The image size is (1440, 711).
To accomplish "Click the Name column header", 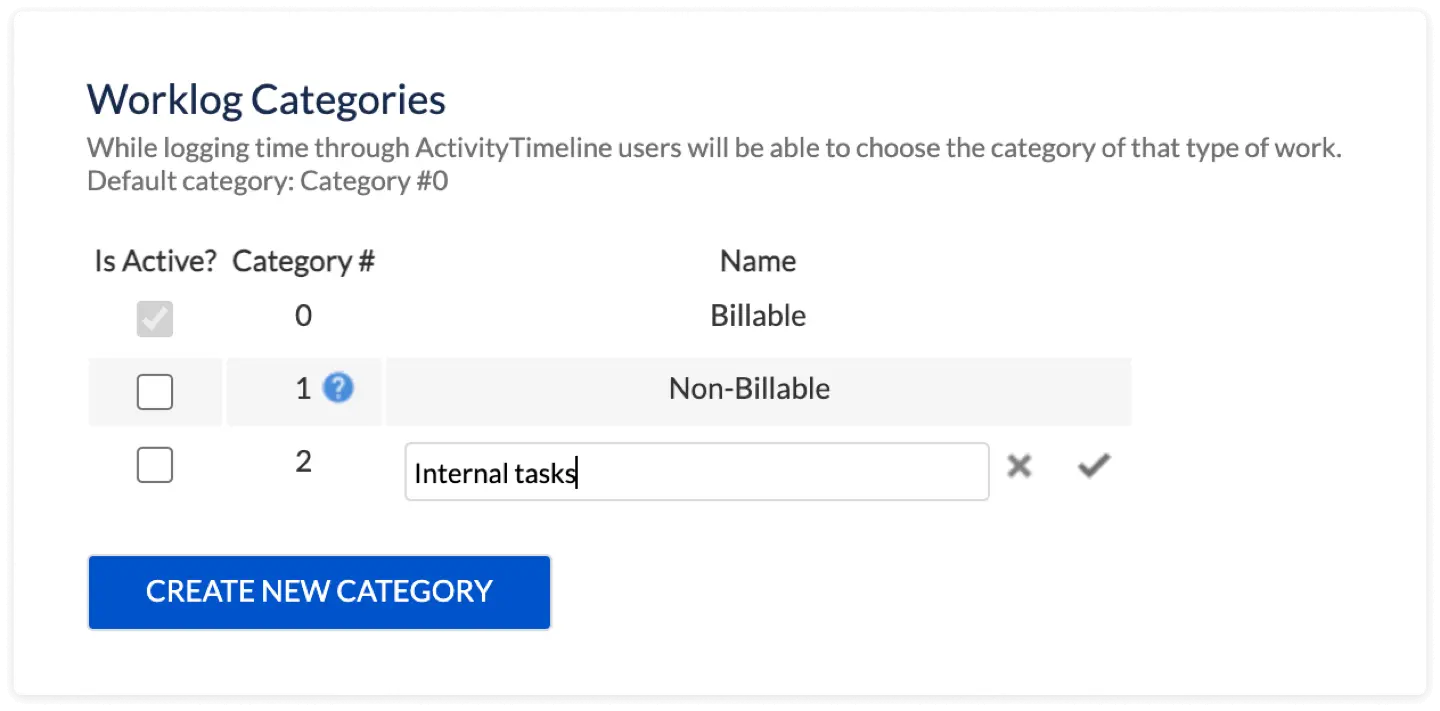I will click(757, 260).
